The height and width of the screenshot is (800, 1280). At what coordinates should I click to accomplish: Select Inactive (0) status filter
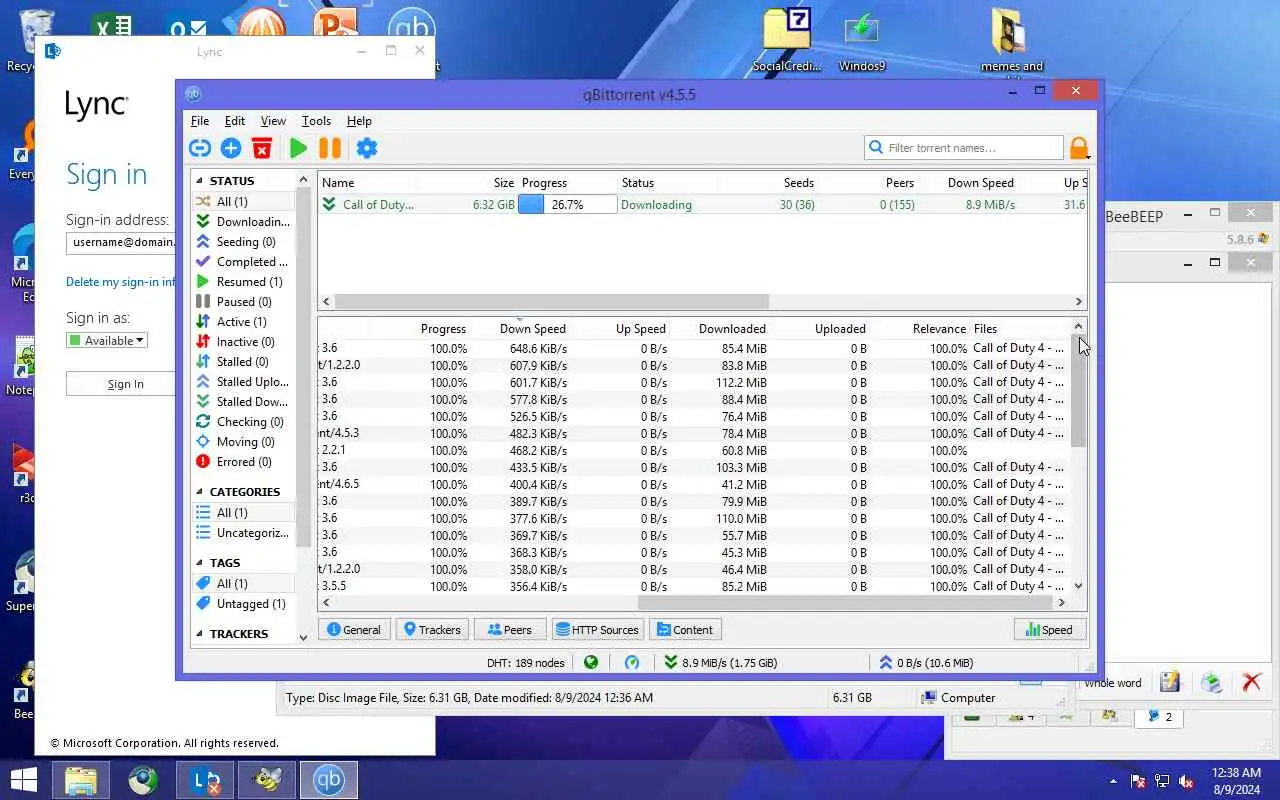click(x=243, y=342)
